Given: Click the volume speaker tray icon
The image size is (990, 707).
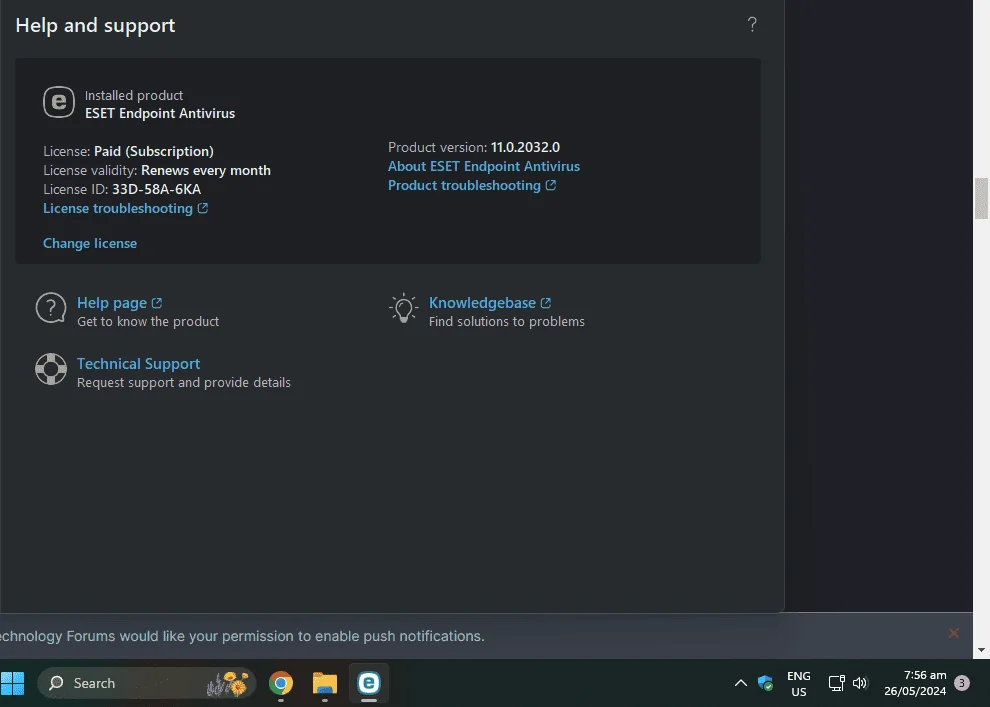Looking at the screenshot, I should click(860, 683).
